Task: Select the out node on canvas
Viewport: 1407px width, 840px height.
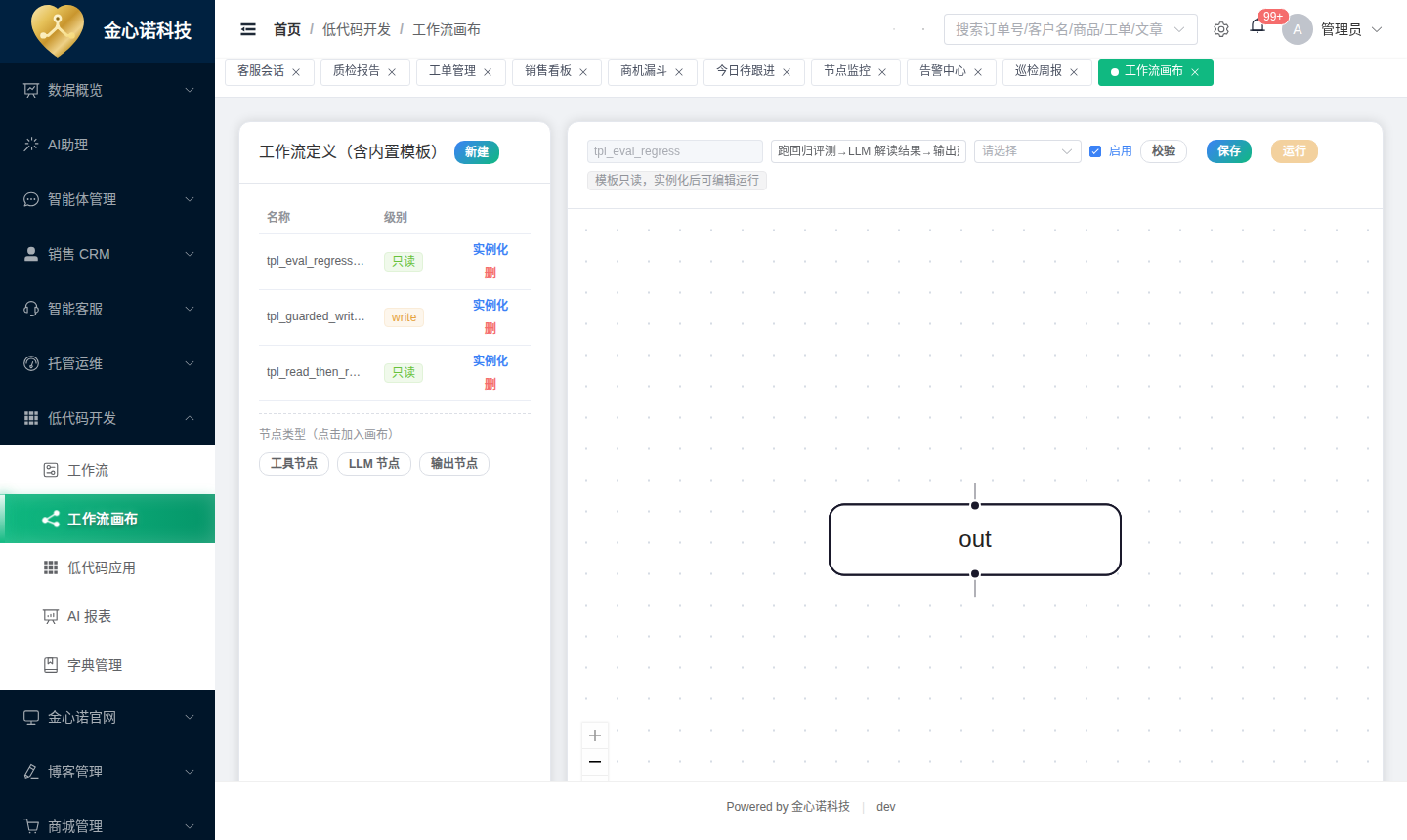Action: (975, 540)
